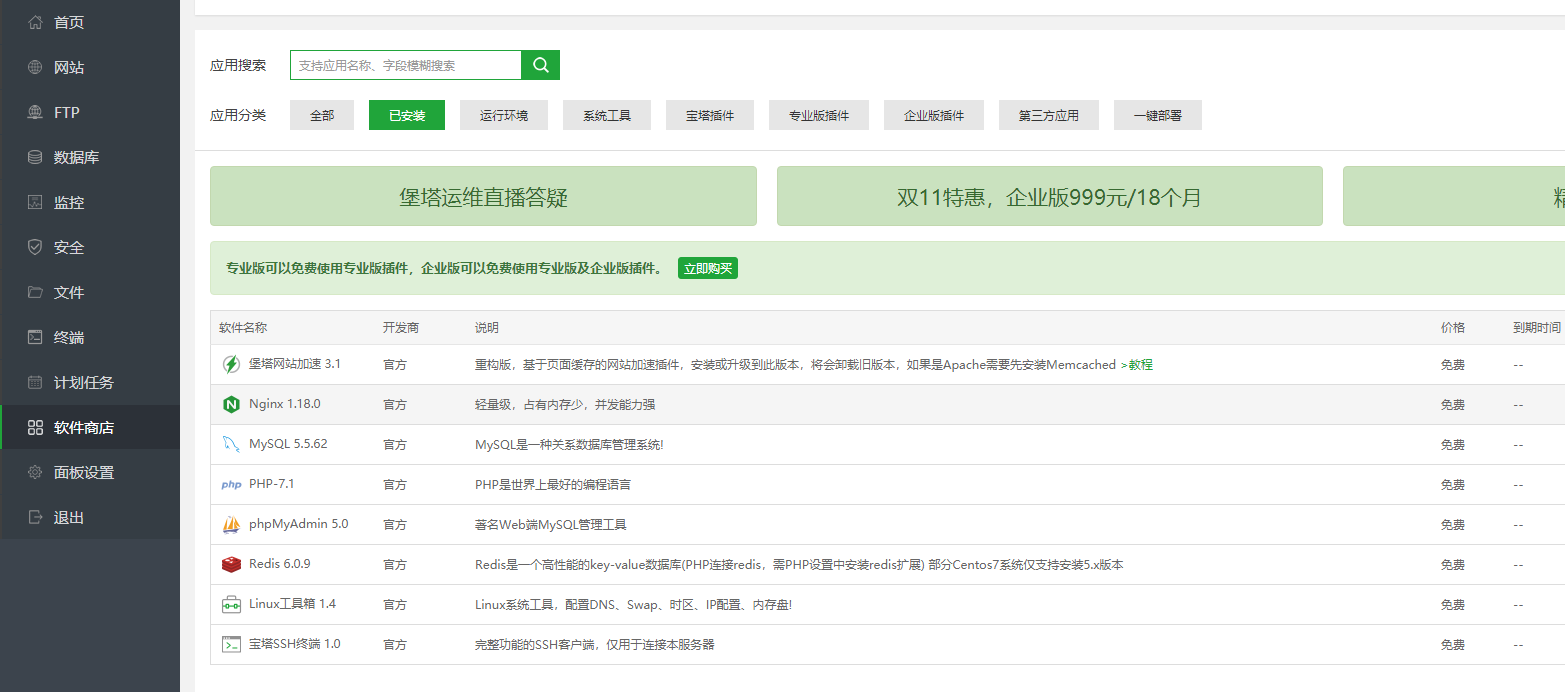This screenshot has height=692, width=1565.
Task: Click the red Redis icon
Action: [231, 565]
